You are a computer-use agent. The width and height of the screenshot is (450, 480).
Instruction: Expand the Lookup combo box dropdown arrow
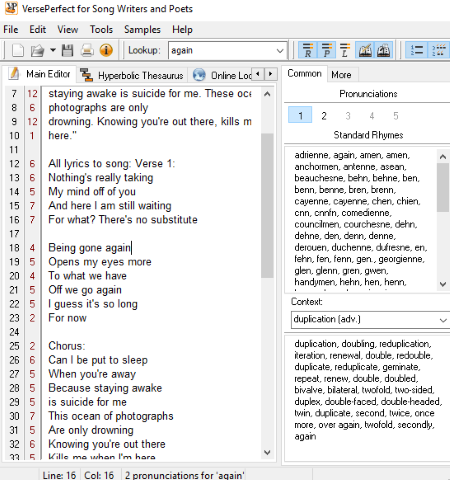click(280, 51)
